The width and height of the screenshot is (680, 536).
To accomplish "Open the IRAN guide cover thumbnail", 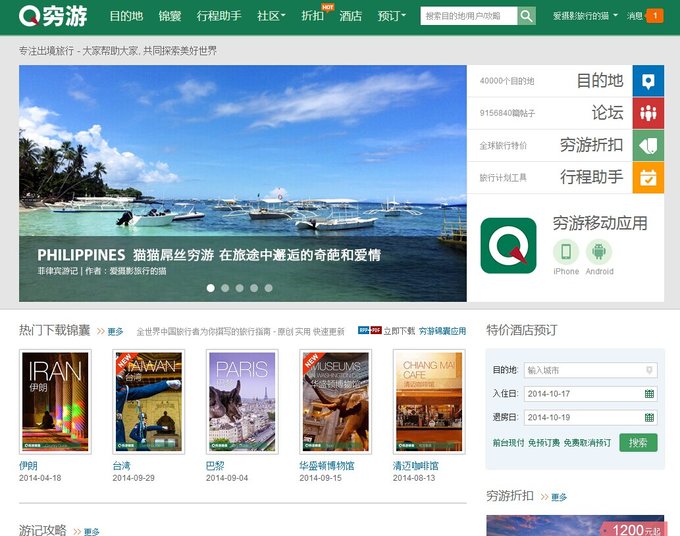I will coord(55,402).
